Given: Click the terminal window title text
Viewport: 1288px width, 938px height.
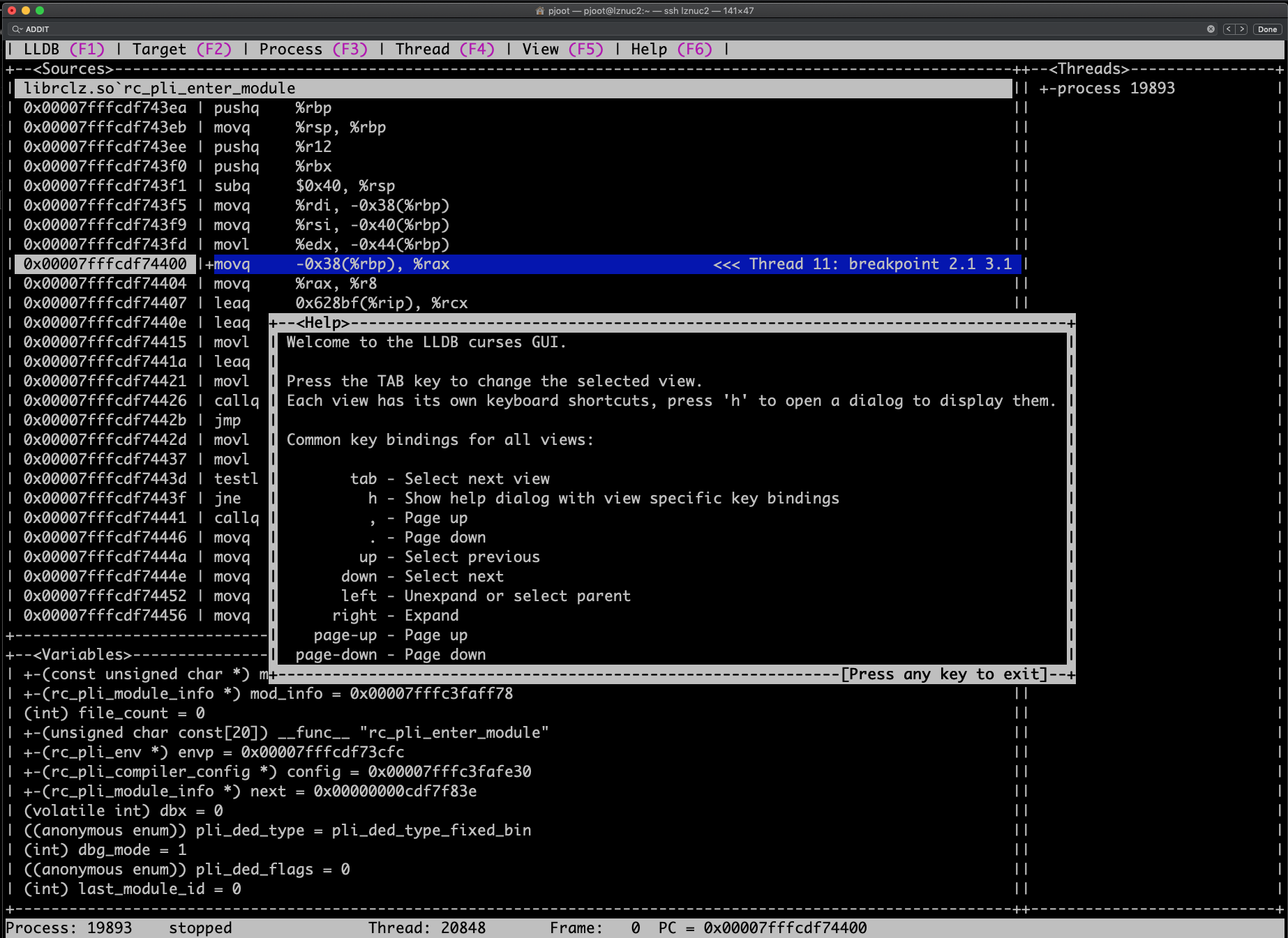Looking at the screenshot, I should click(650, 10).
